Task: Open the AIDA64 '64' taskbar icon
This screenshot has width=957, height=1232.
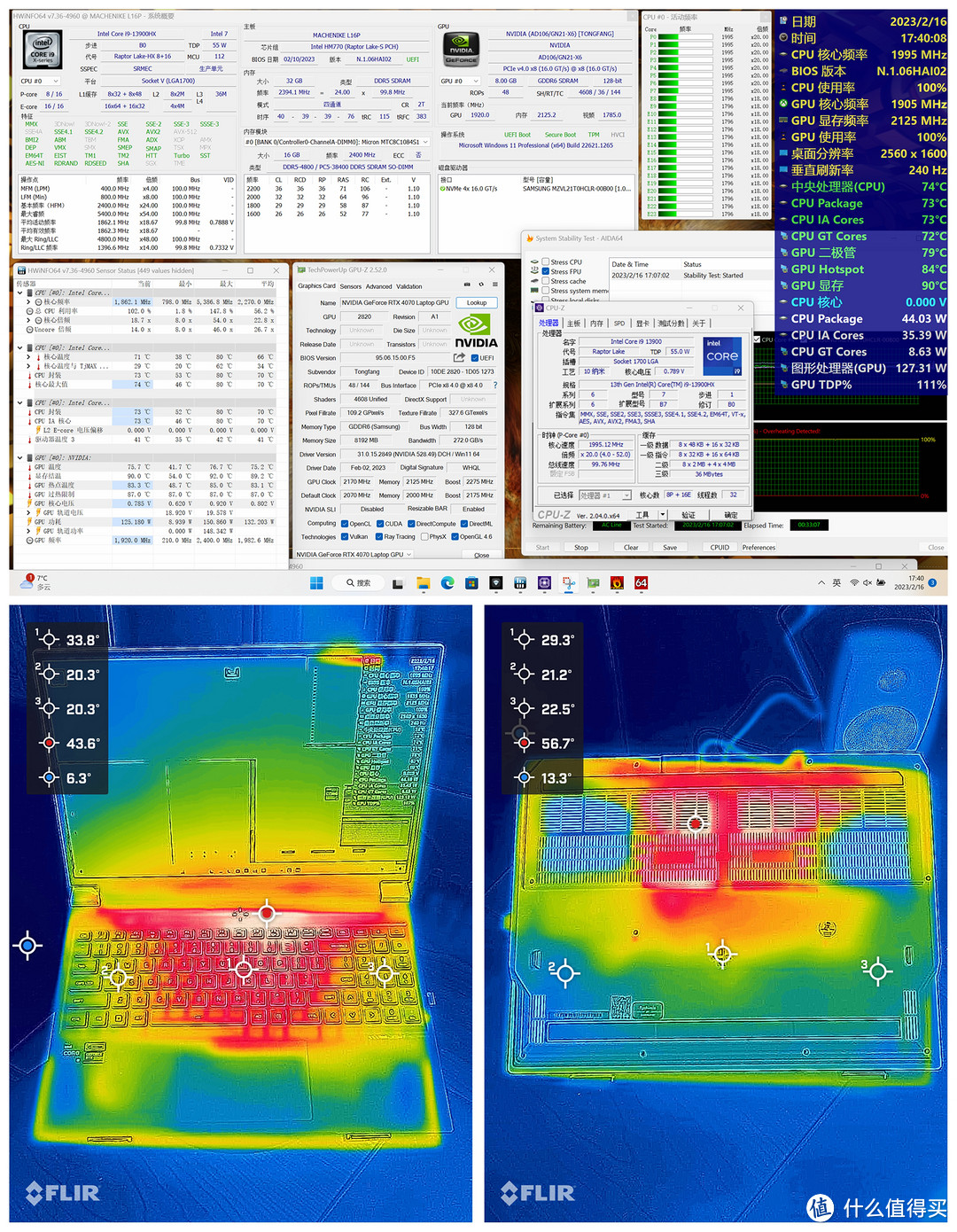Action: click(x=641, y=583)
